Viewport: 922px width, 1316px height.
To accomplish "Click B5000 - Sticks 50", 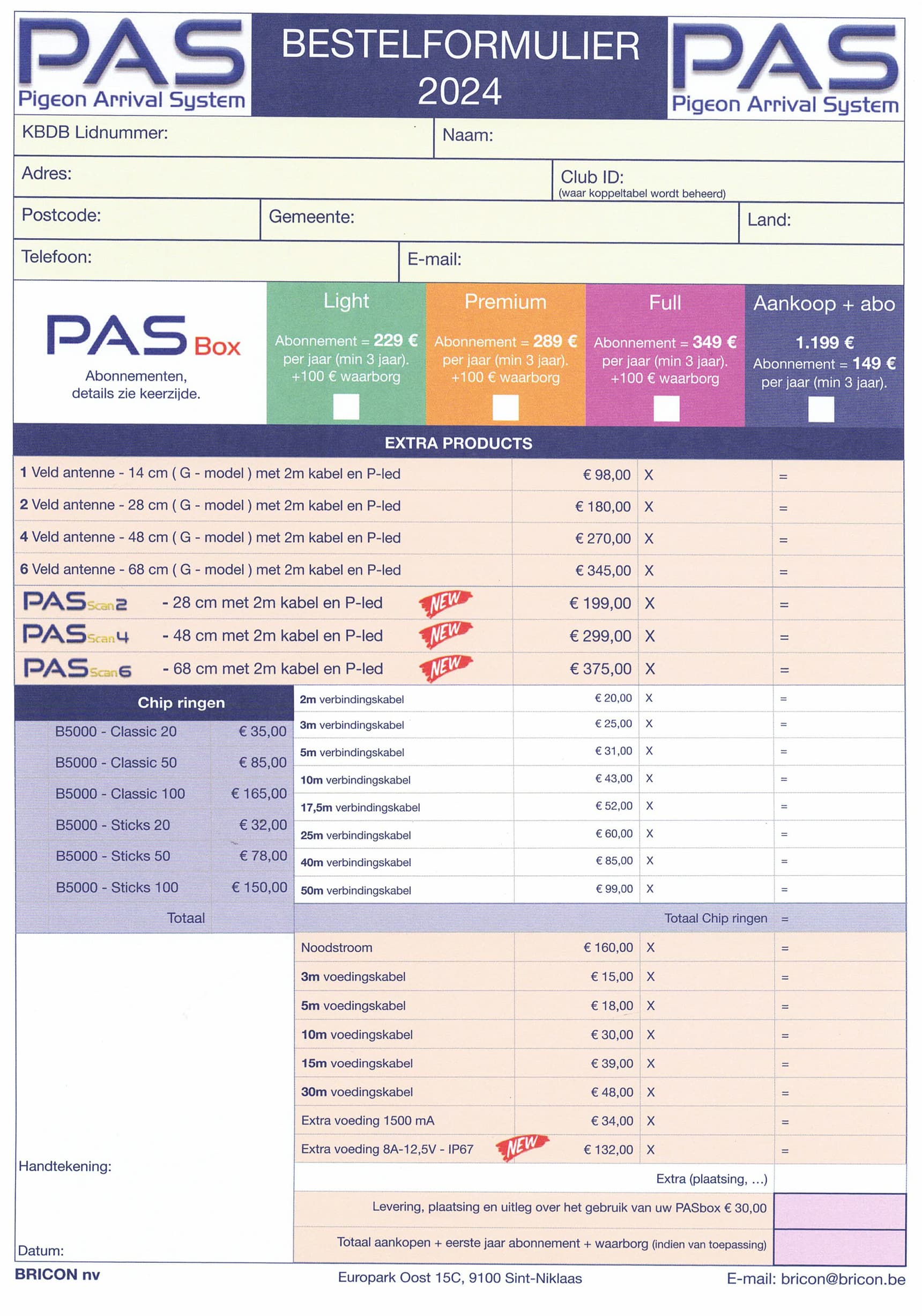I will [x=113, y=856].
